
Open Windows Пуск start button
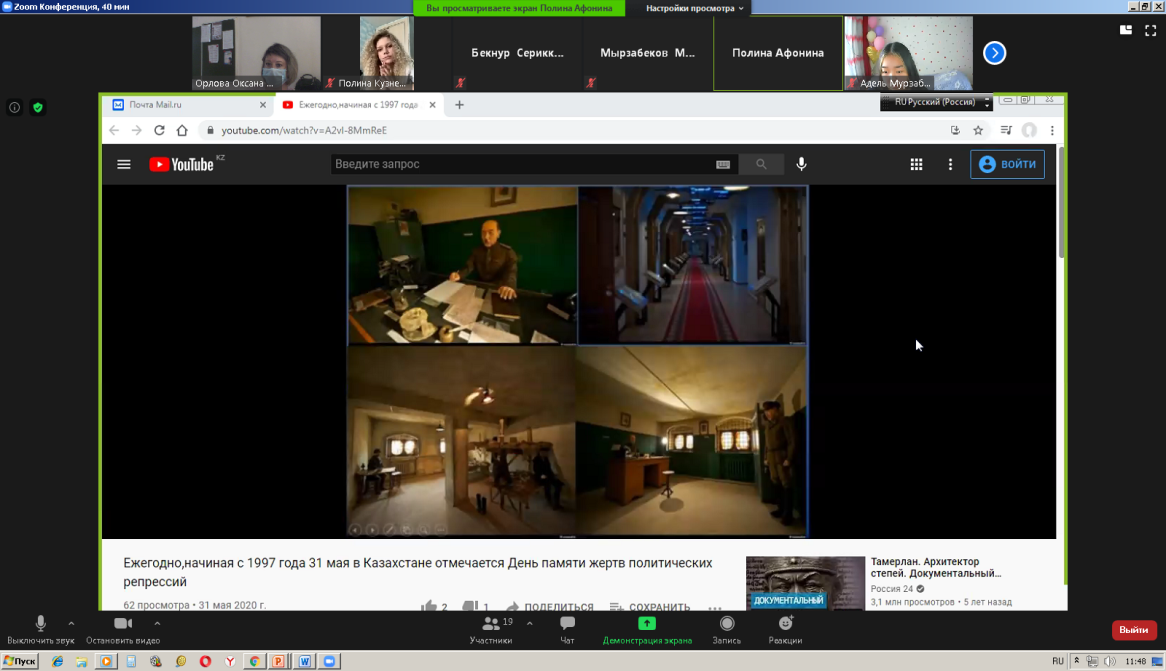point(20,661)
